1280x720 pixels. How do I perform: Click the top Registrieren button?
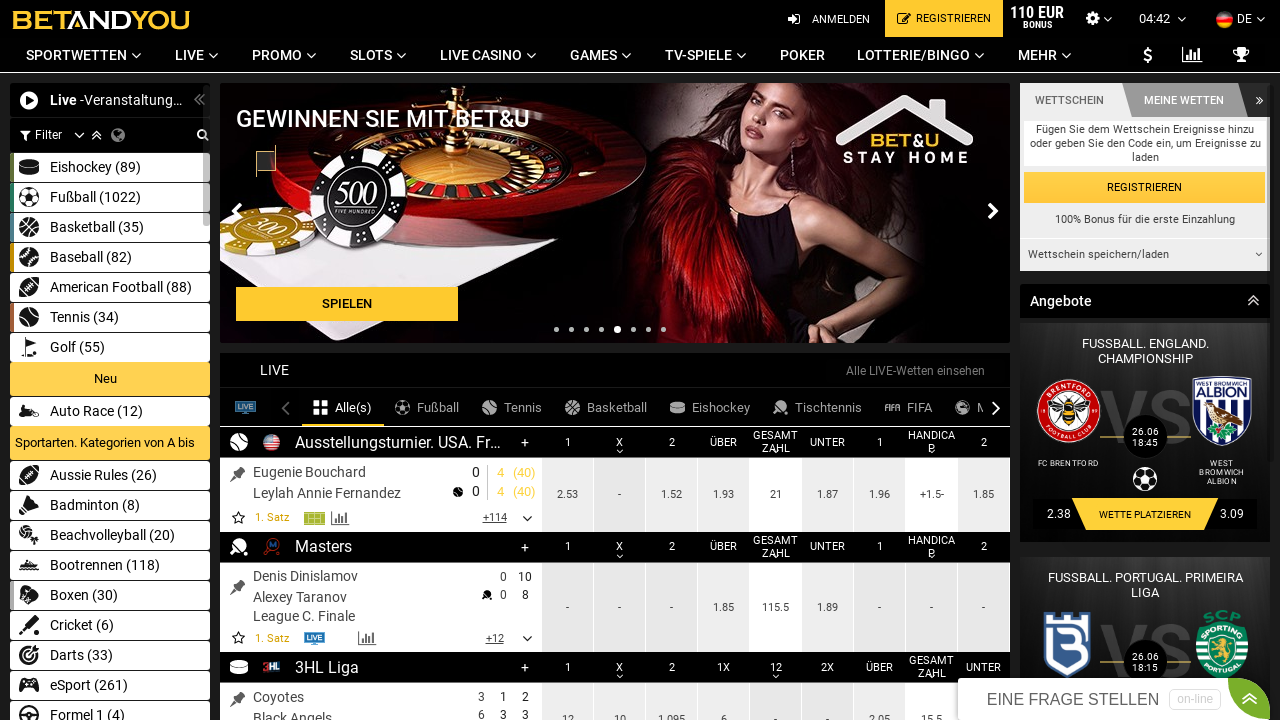[x=944, y=18]
